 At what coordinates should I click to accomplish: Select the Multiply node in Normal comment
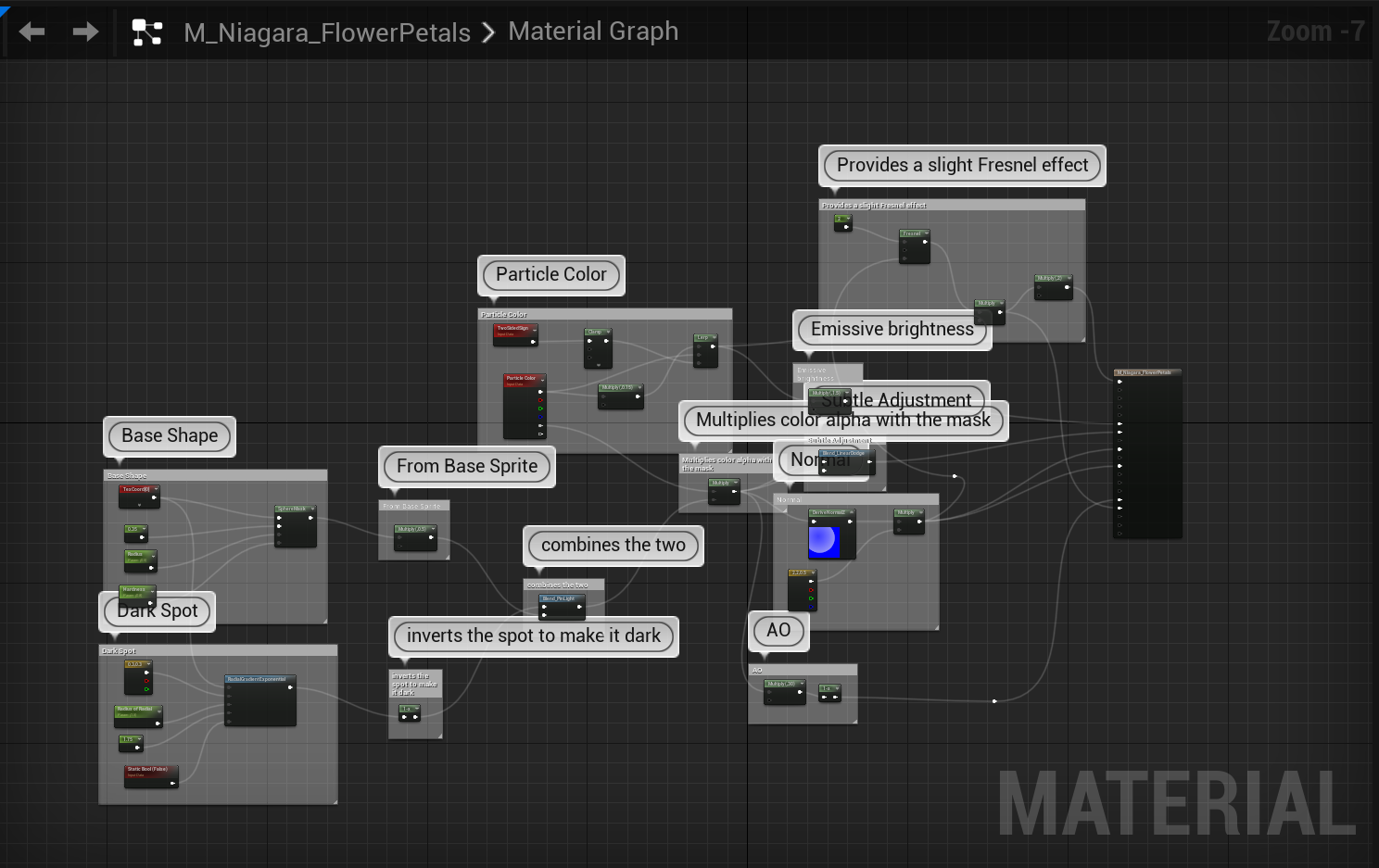click(x=909, y=522)
